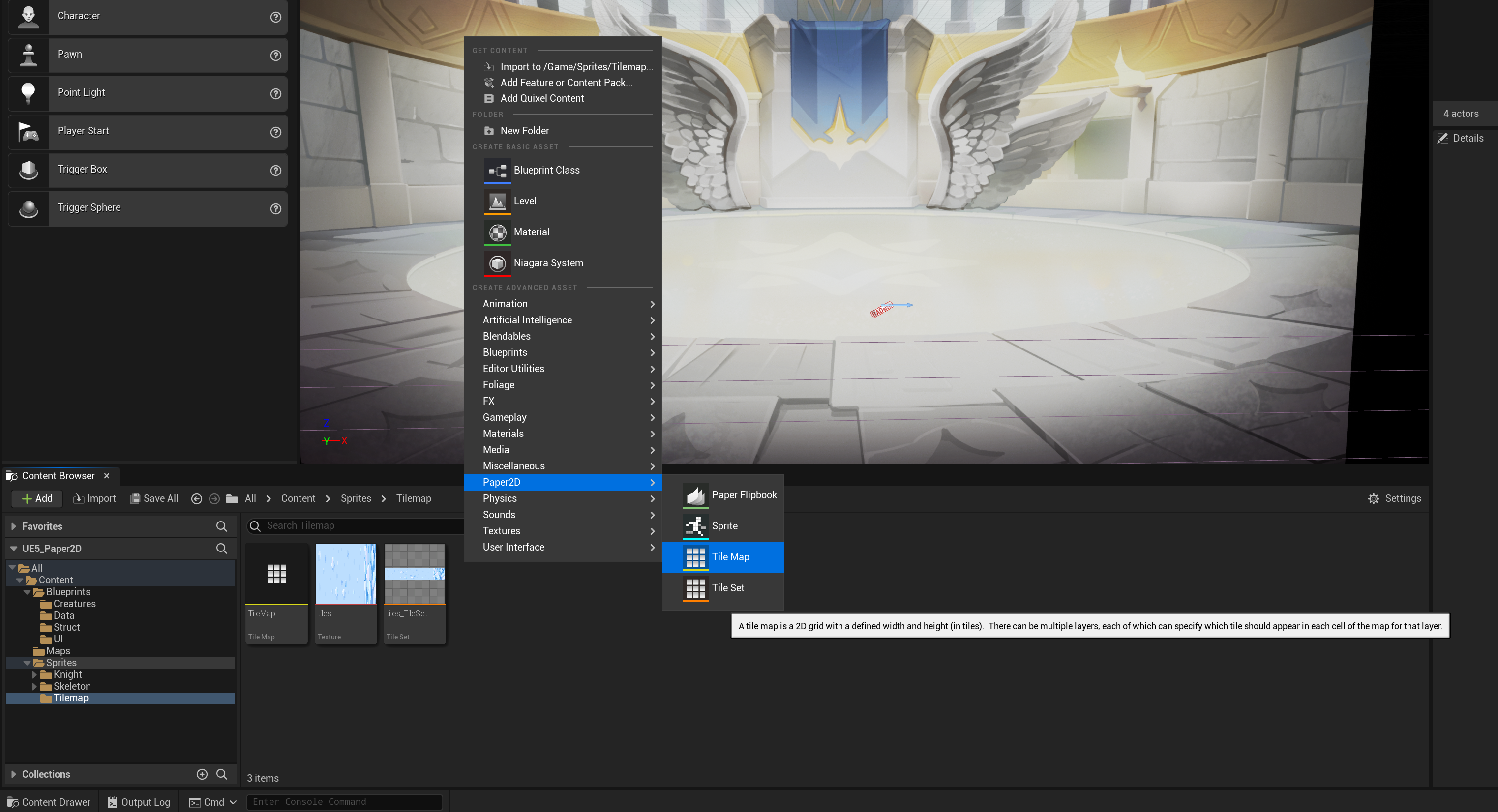Select New Folder in context menu
This screenshot has width=1498, height=812.
[x=563, y=131]
